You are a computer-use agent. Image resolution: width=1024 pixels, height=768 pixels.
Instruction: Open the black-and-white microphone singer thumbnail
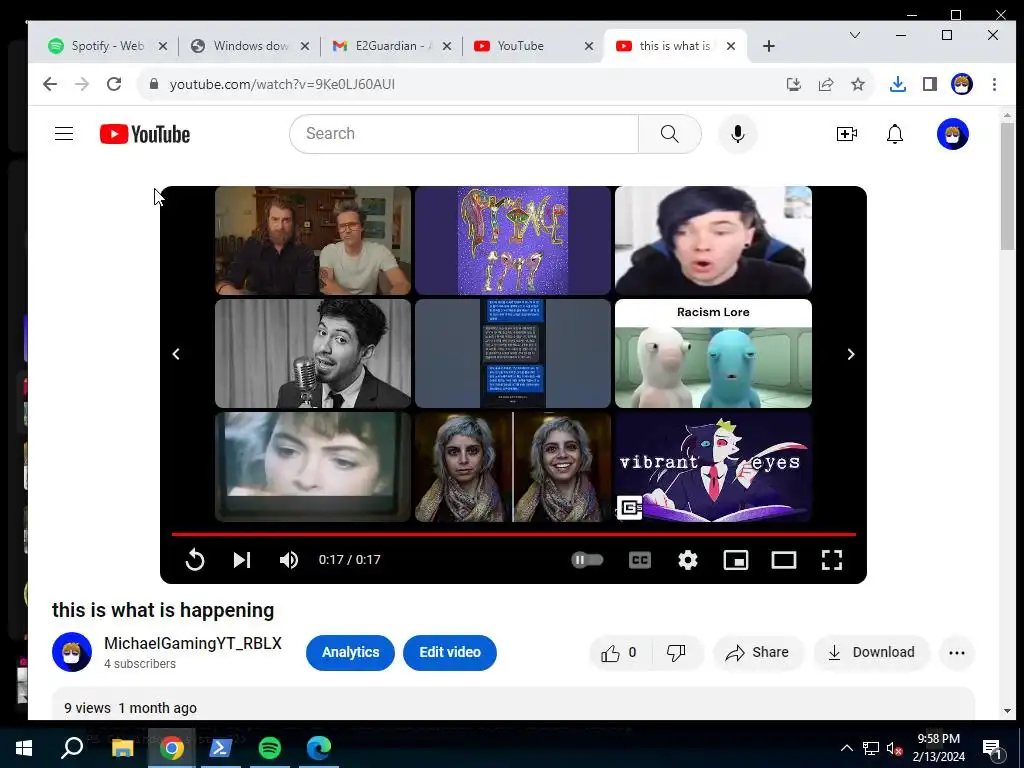pos(313,353)
